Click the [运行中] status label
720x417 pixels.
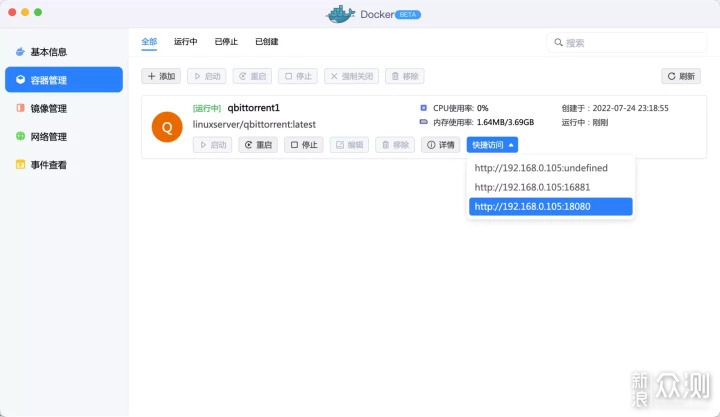[x=207, y=108]
